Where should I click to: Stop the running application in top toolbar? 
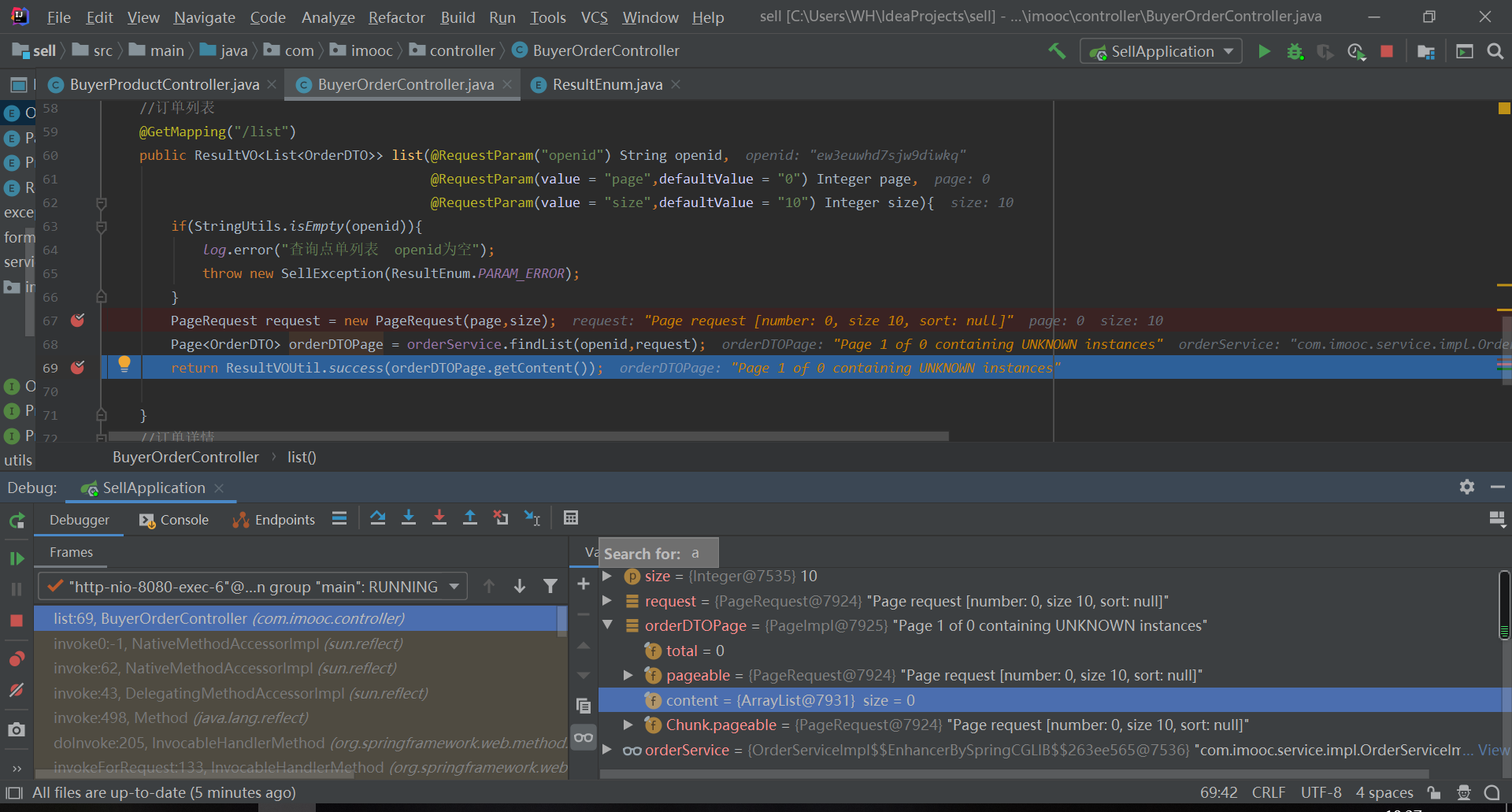click(1387, 51)
